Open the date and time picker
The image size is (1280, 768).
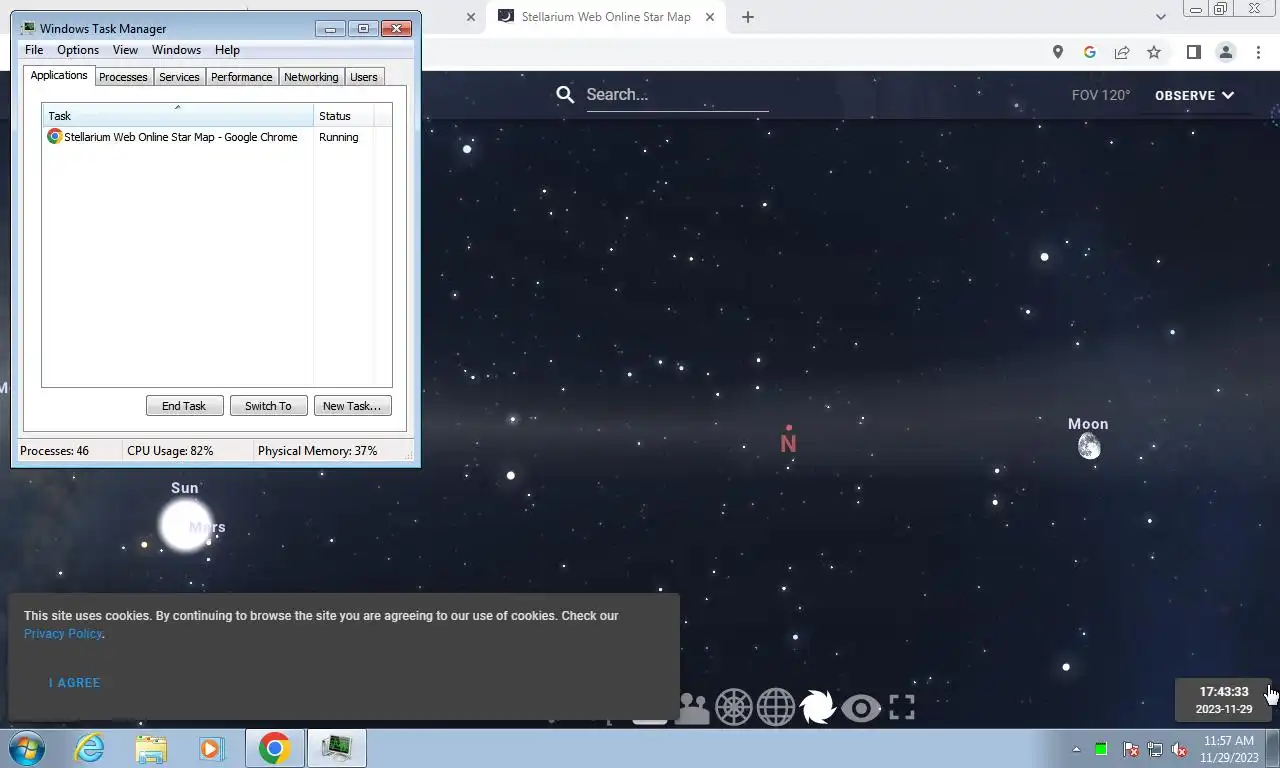[1224, 700]
